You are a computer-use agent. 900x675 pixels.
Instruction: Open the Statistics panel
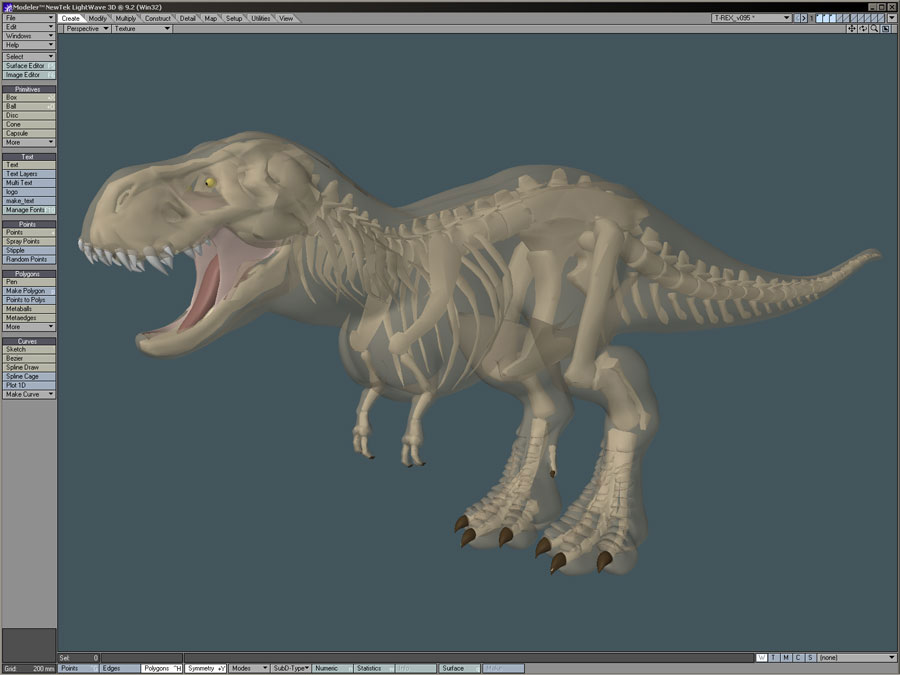373,668
